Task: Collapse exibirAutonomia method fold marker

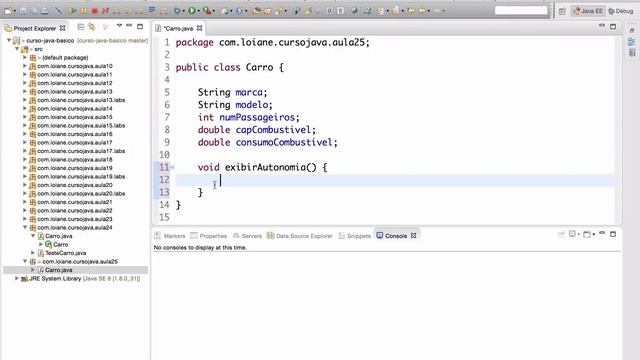Action: click(x=173, y=167)
